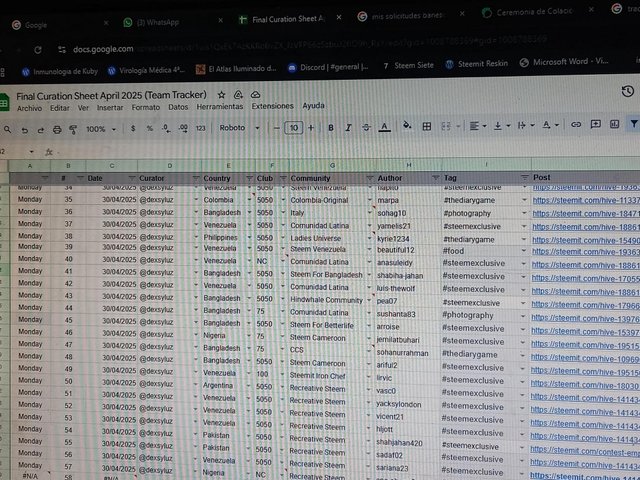Open the Archivo menu
The image size is (640, 480).
(29, 109)
